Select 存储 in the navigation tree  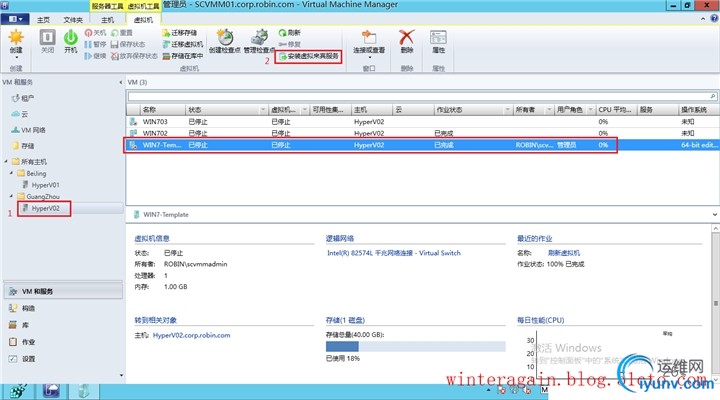point(23,146)
